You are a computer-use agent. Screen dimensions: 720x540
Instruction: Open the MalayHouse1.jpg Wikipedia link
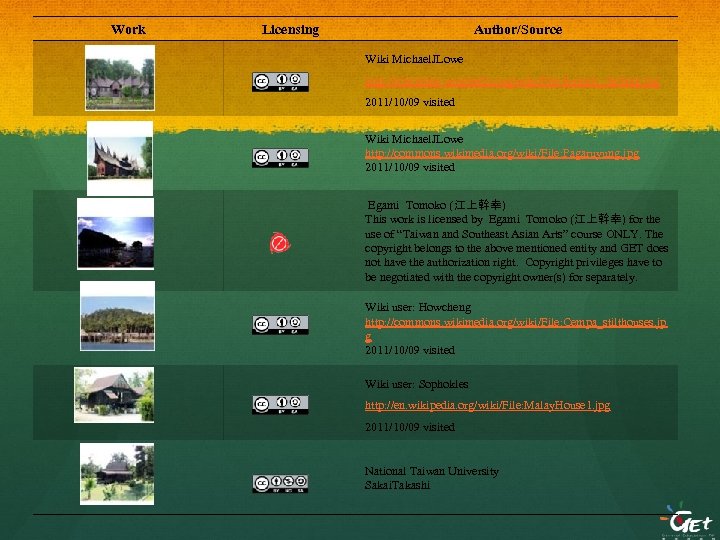pos(488,405)
